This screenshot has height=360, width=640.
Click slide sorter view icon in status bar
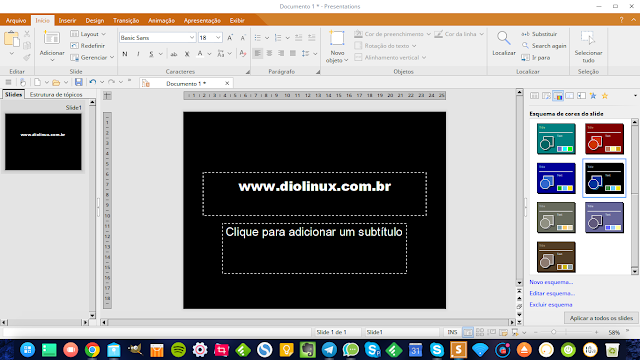click(x=480, y=332)
